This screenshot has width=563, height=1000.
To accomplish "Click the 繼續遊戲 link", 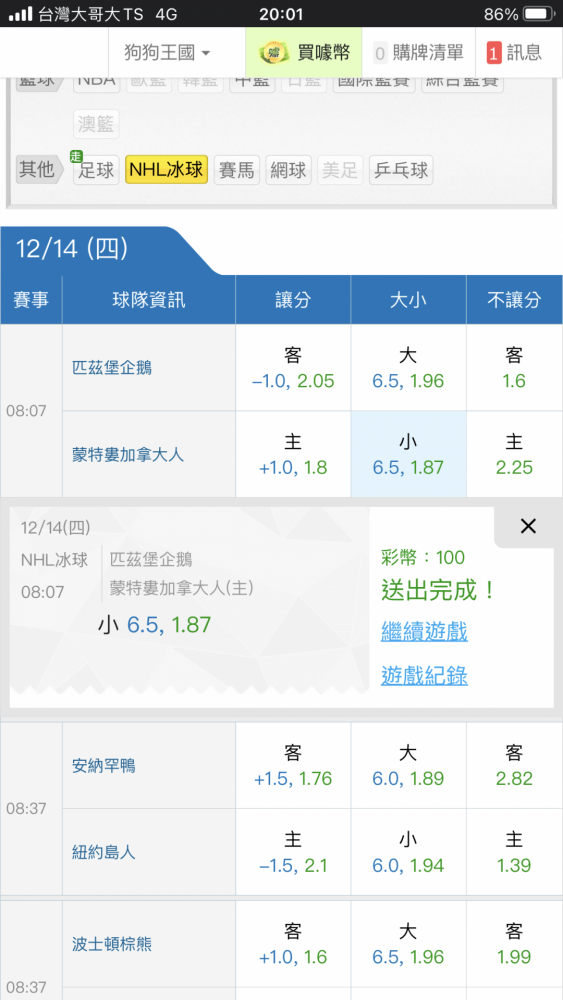I will 425,631.
